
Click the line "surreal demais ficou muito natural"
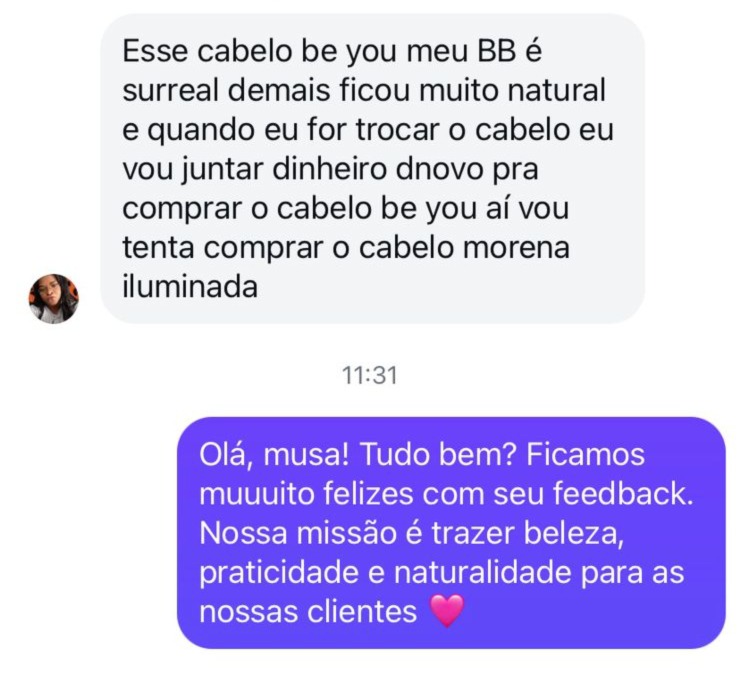364,90
